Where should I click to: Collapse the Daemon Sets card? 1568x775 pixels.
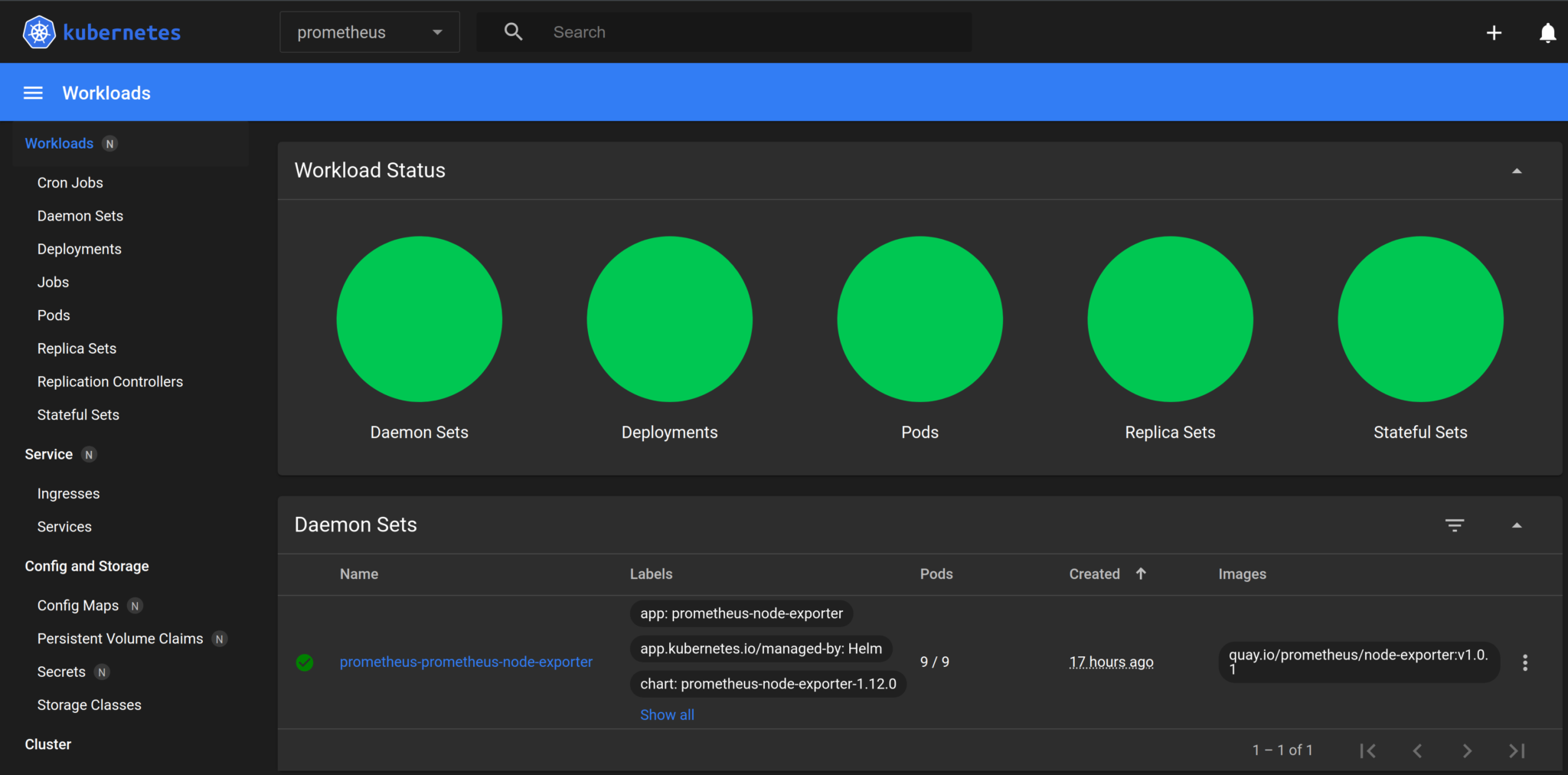1517,525
